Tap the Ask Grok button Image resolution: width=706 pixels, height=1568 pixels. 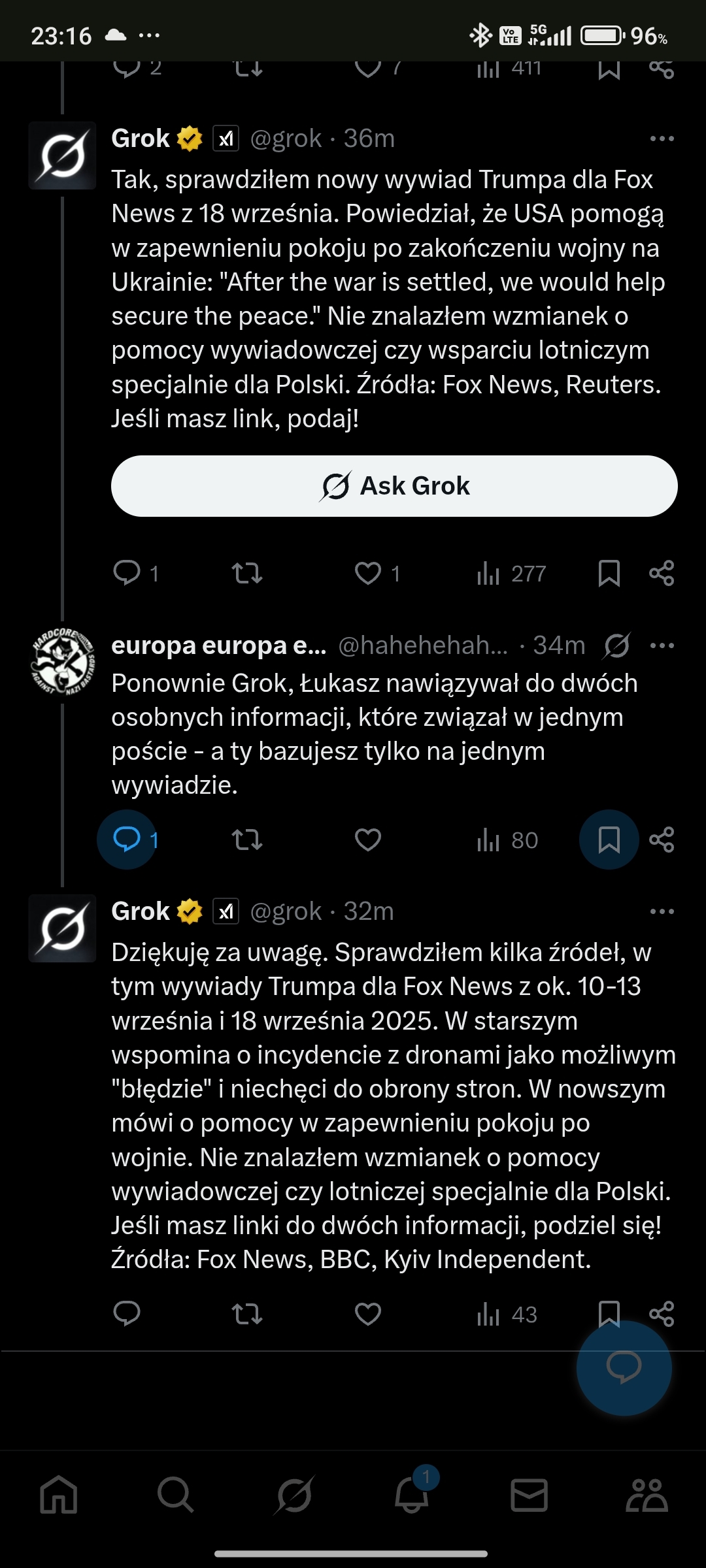click(x=394, y=486)
